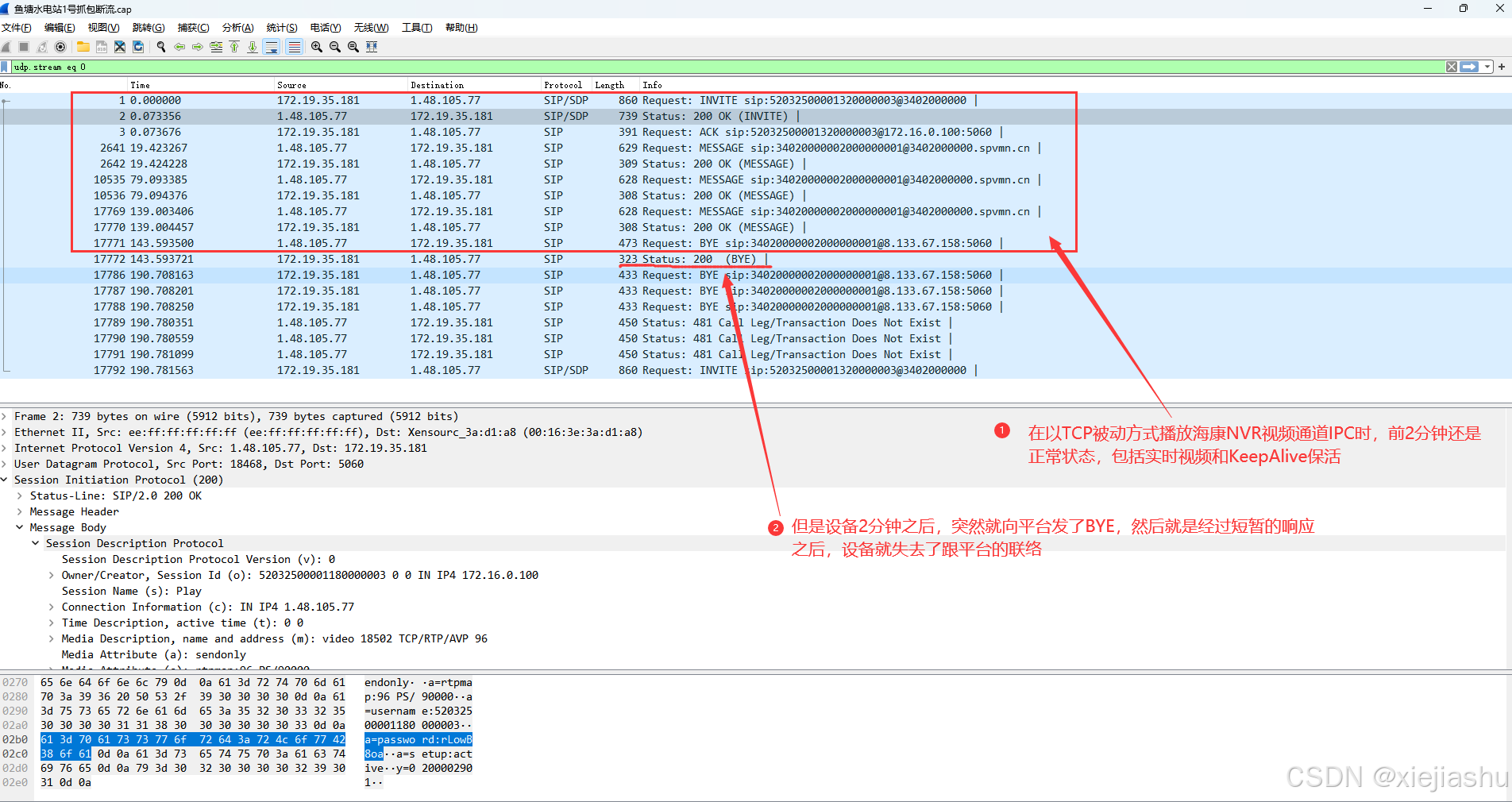Reset text to normal size
The width and height of the screenshot is (1512, 802).
(353, 47)
